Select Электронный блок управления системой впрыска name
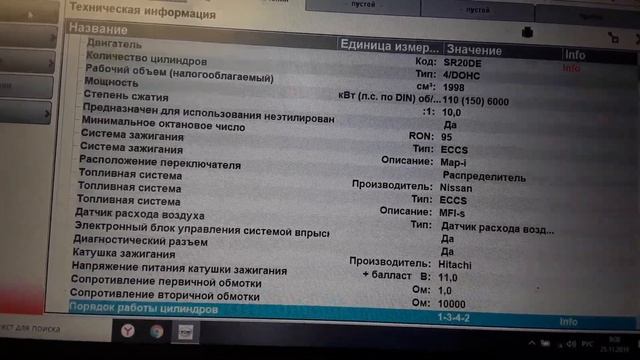 pos(202,229)
